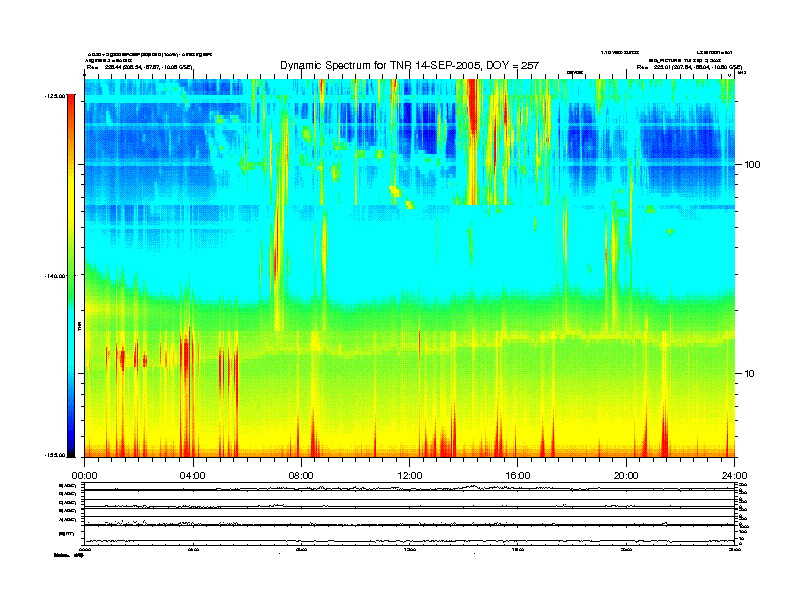
Task: Click the '-140.00' color scale label
Action: 55,276
